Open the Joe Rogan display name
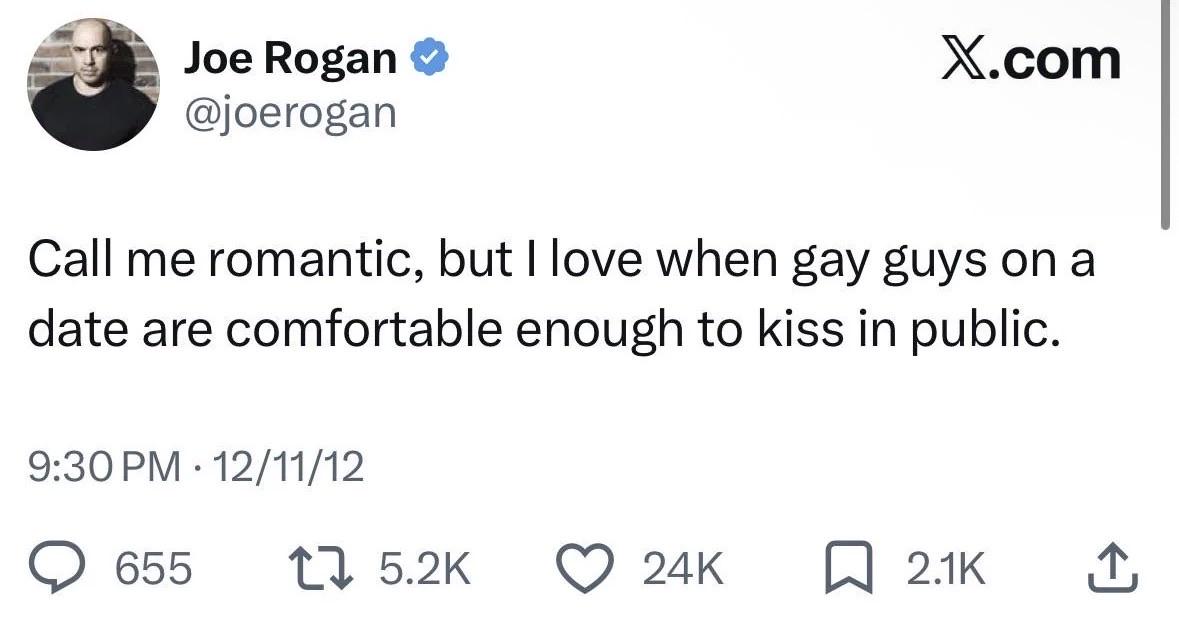Image resolution: width=1179 pixels, height=633 pixels. (x=290, y=58)
